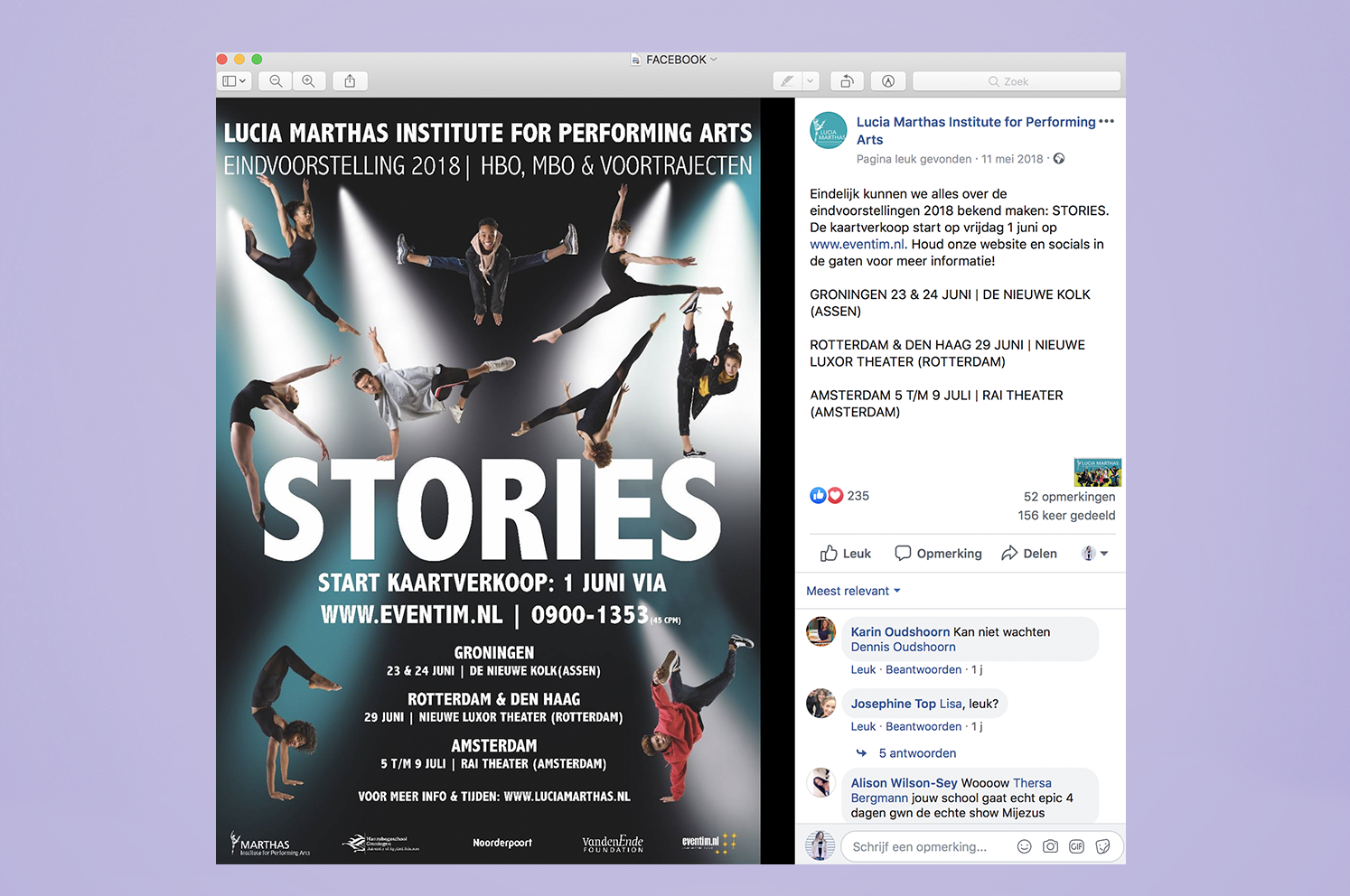Click Schrijf een opmerking comment field

point(922,846)
